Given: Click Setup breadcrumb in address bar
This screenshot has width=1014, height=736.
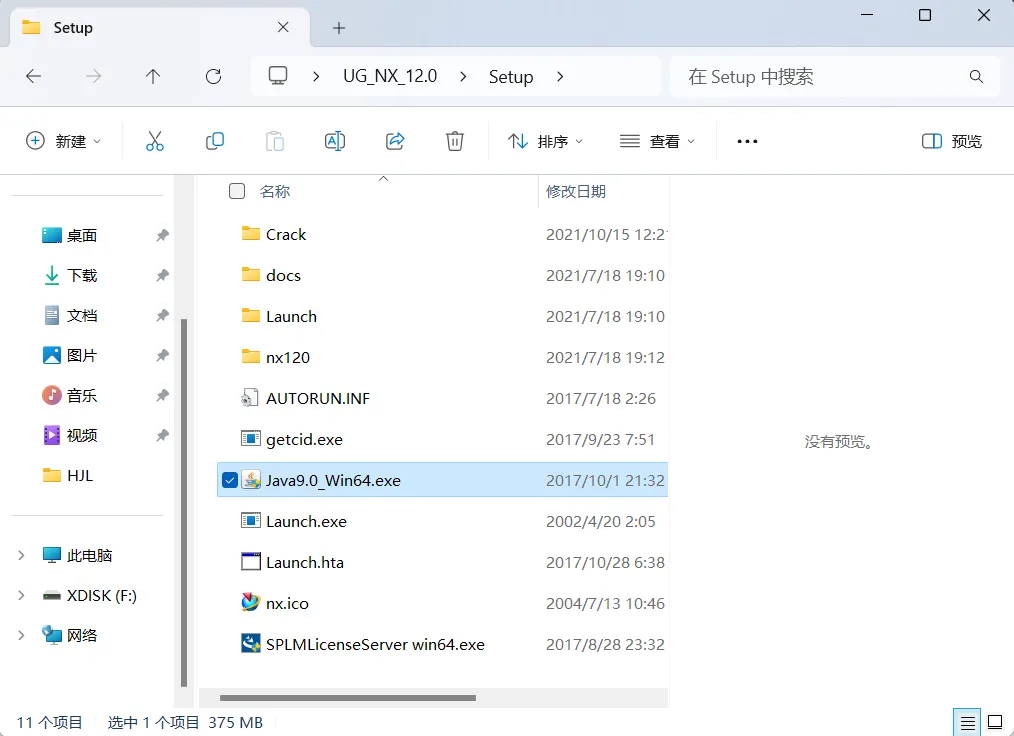Looking at the screenshot, I should click(511, 76).
